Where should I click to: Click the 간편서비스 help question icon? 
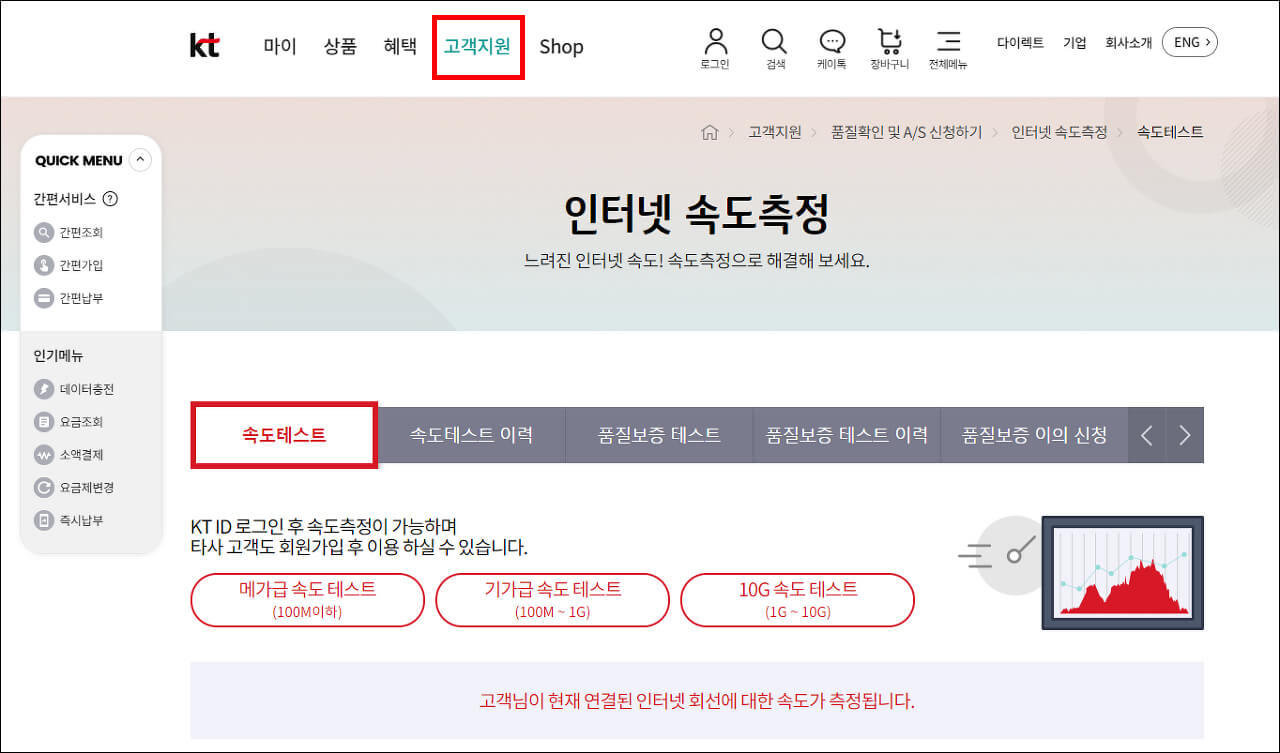coord(110,199)
